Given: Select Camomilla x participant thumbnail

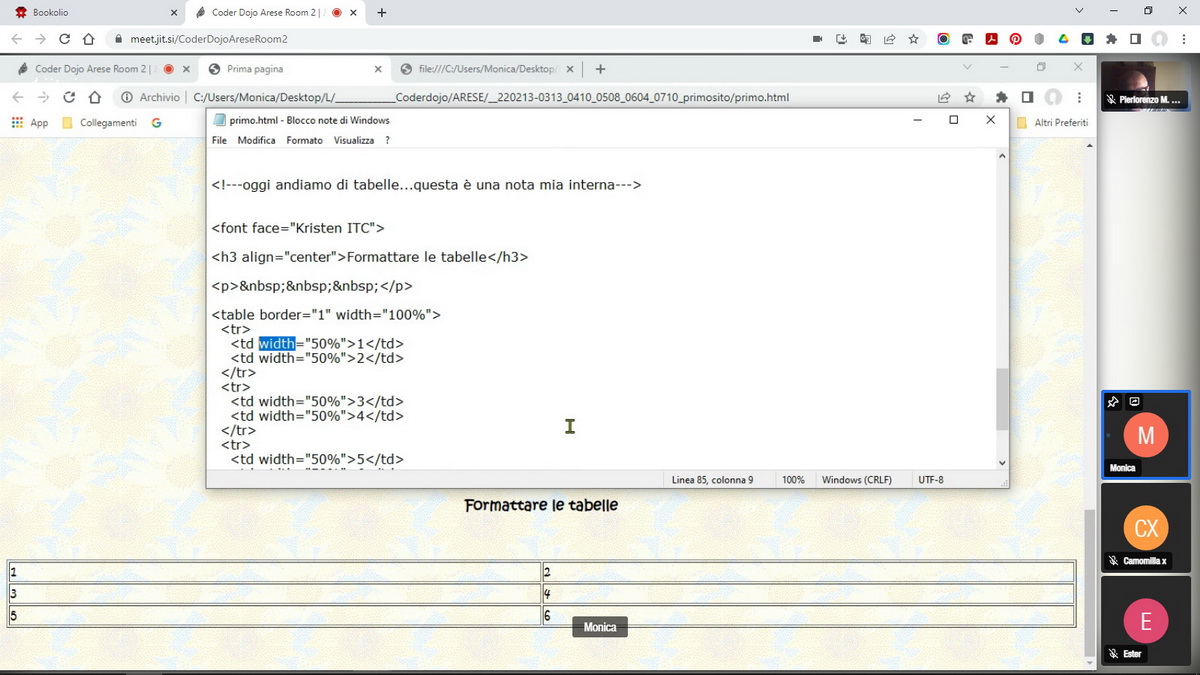Looking at the screenshot, I should [1145, 527].
